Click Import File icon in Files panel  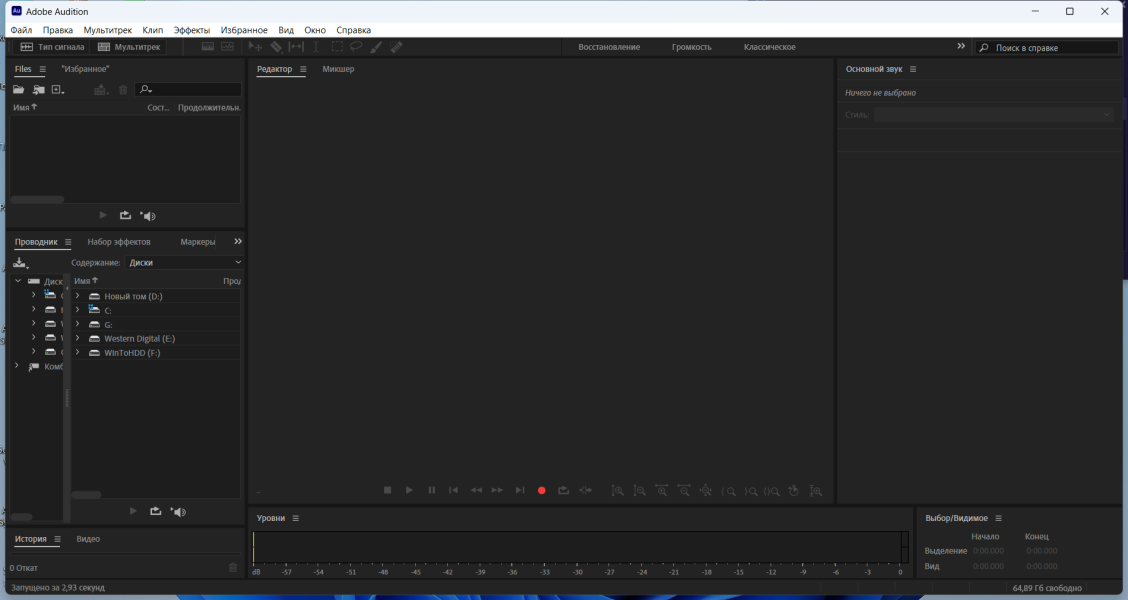[x=39, y=89]
